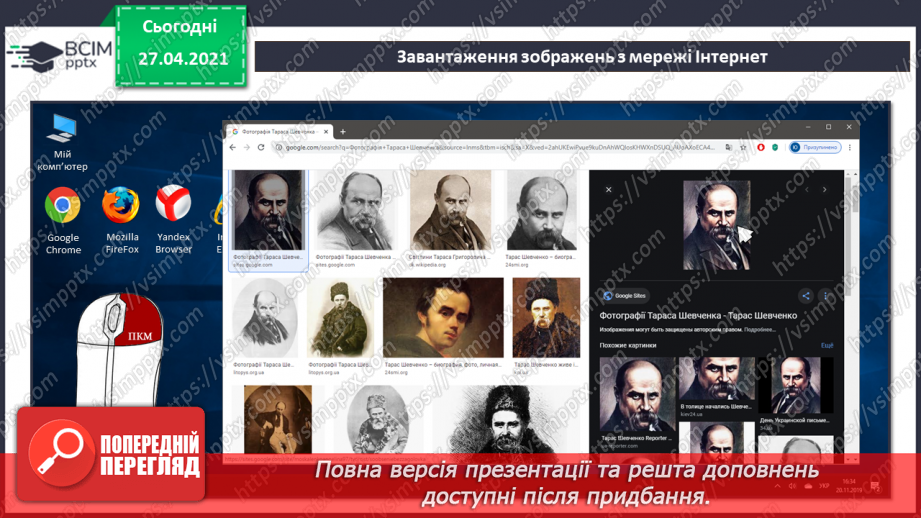Open Тарас Шевченко живе і... portrait result
The width and height of the screenshot is (921, 518).
(546, 318)
